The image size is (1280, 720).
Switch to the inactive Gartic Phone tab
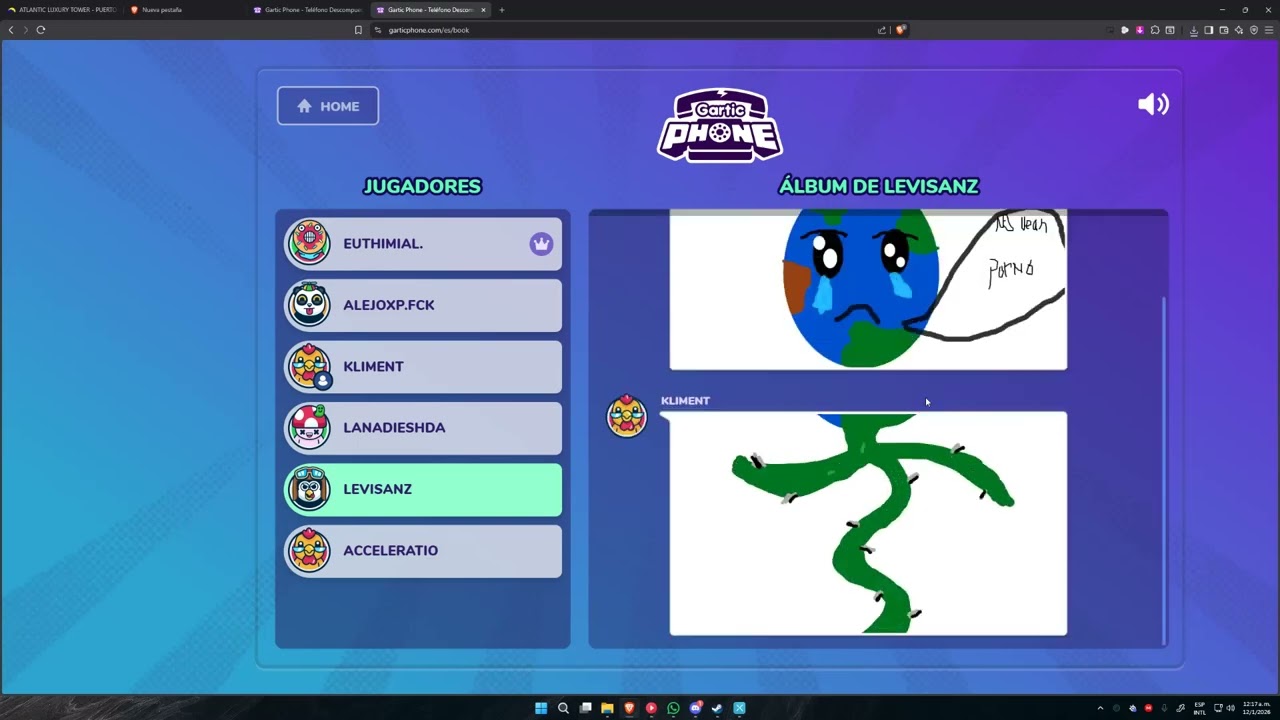(x=308, y=10)
